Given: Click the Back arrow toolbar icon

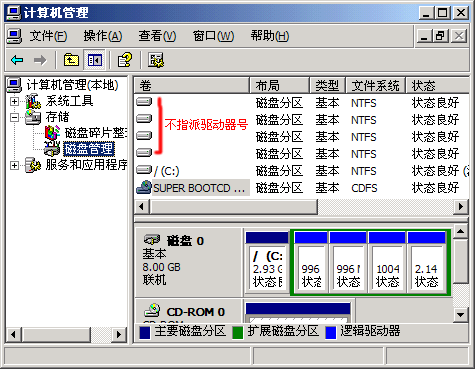Looking at the screenshot, I should [17, 60].
